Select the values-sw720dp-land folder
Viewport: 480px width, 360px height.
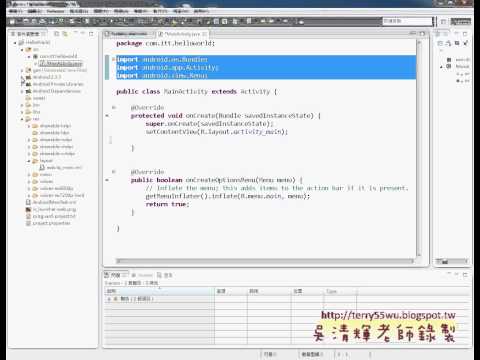point(58,195)
